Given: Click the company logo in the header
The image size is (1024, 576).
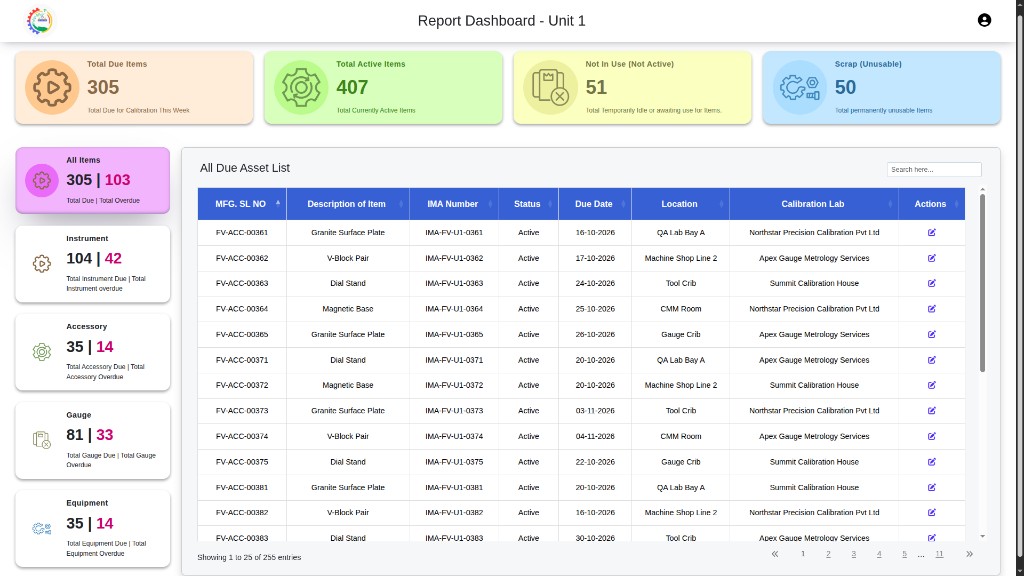Looking at the screenshot, I should coord(40,21).
